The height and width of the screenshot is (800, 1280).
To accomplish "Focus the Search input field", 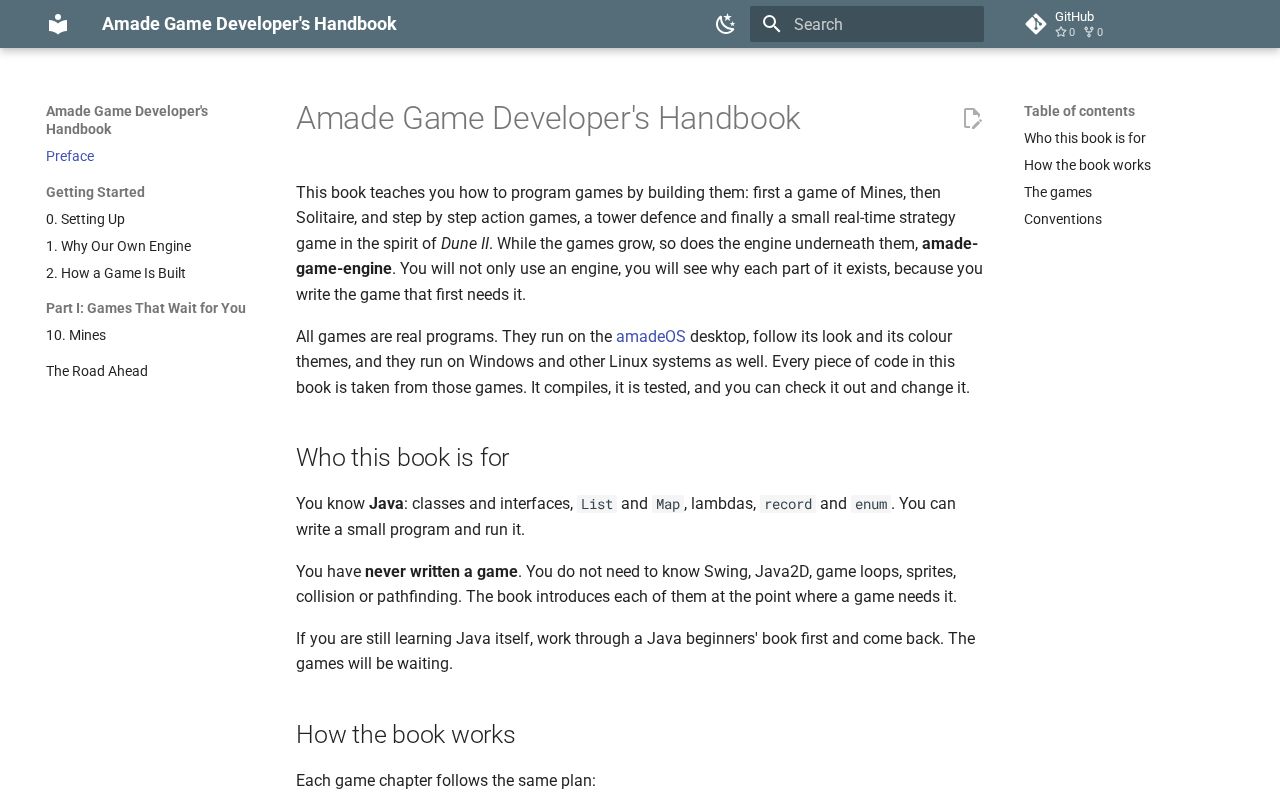I will coord(867,24).
